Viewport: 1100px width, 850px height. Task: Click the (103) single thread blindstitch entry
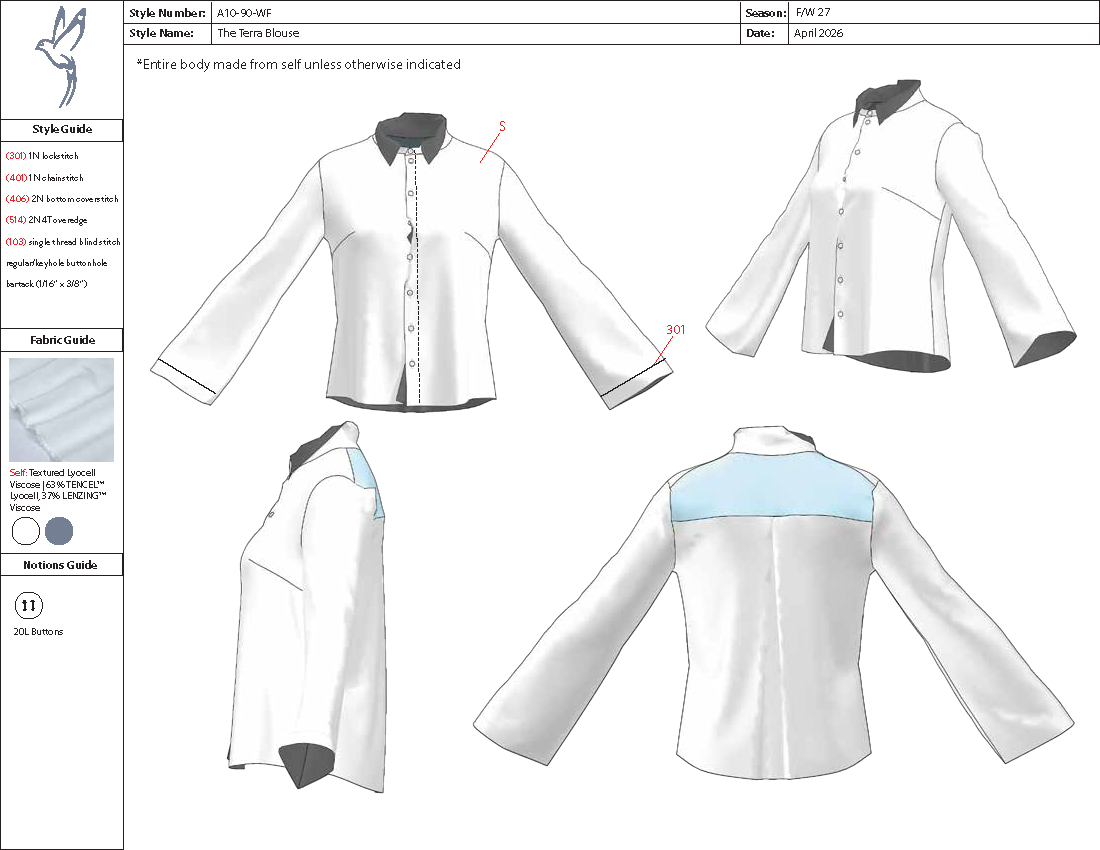[63, 242]
